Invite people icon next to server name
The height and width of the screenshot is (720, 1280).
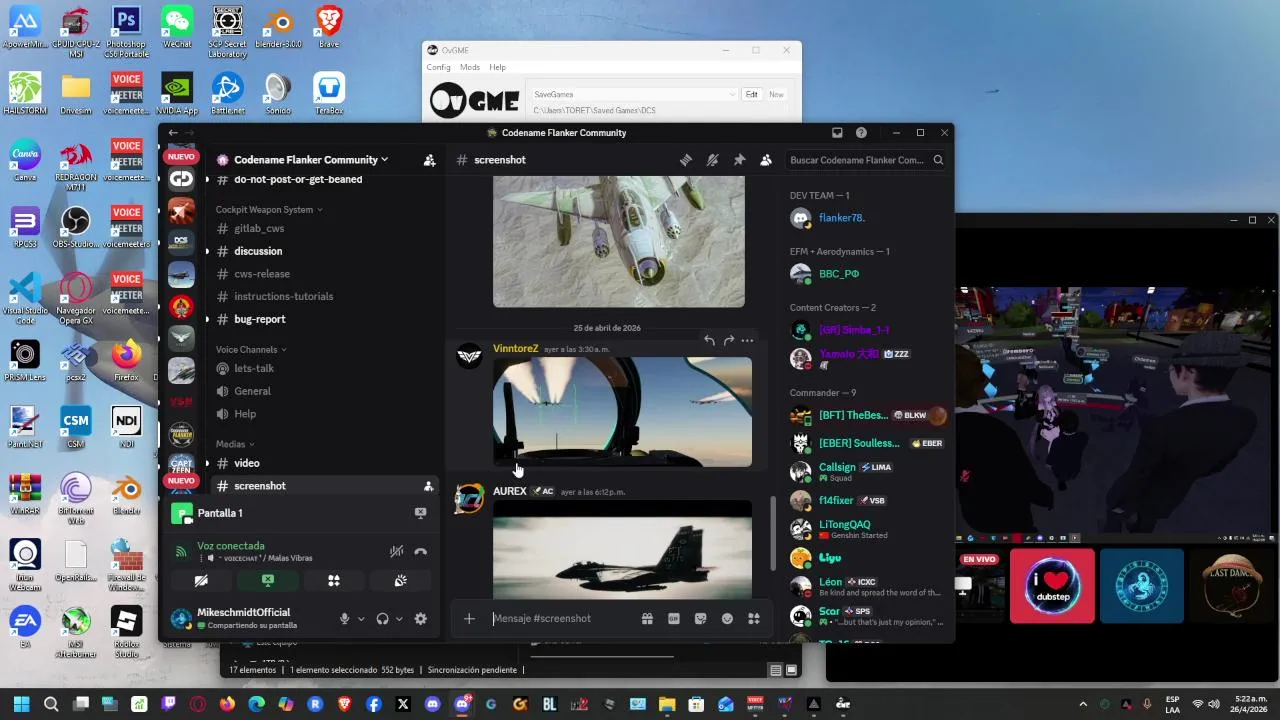(429, 160)
